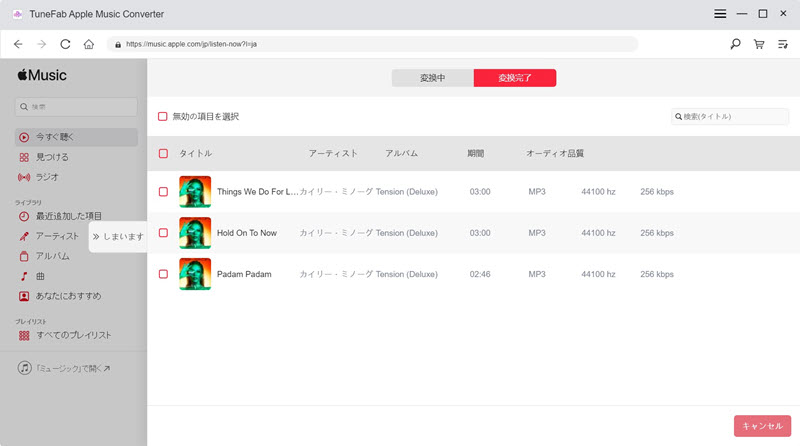
Task: Click the 期間 column header
Action: coord(476,154)
